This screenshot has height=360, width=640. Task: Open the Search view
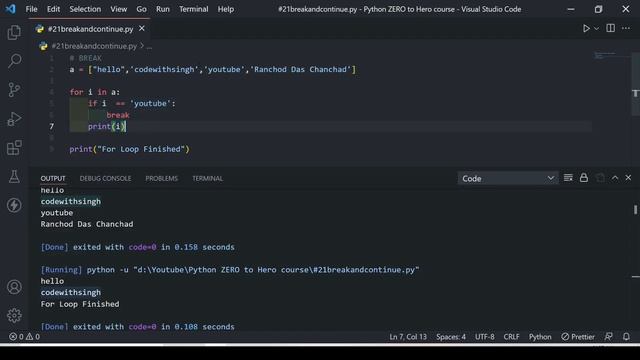pos(14,61)
